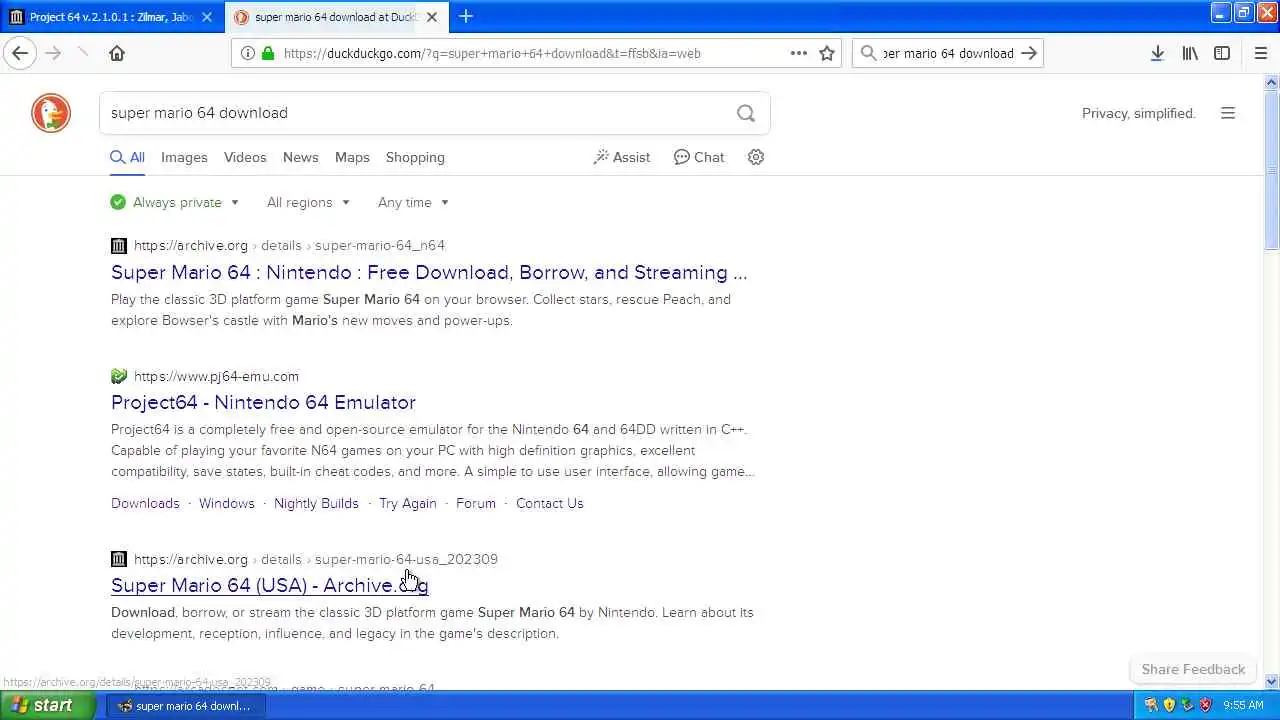Open the Contact Us sitelink
Viewport: 1280px width, 720px height.
[550, 503]
